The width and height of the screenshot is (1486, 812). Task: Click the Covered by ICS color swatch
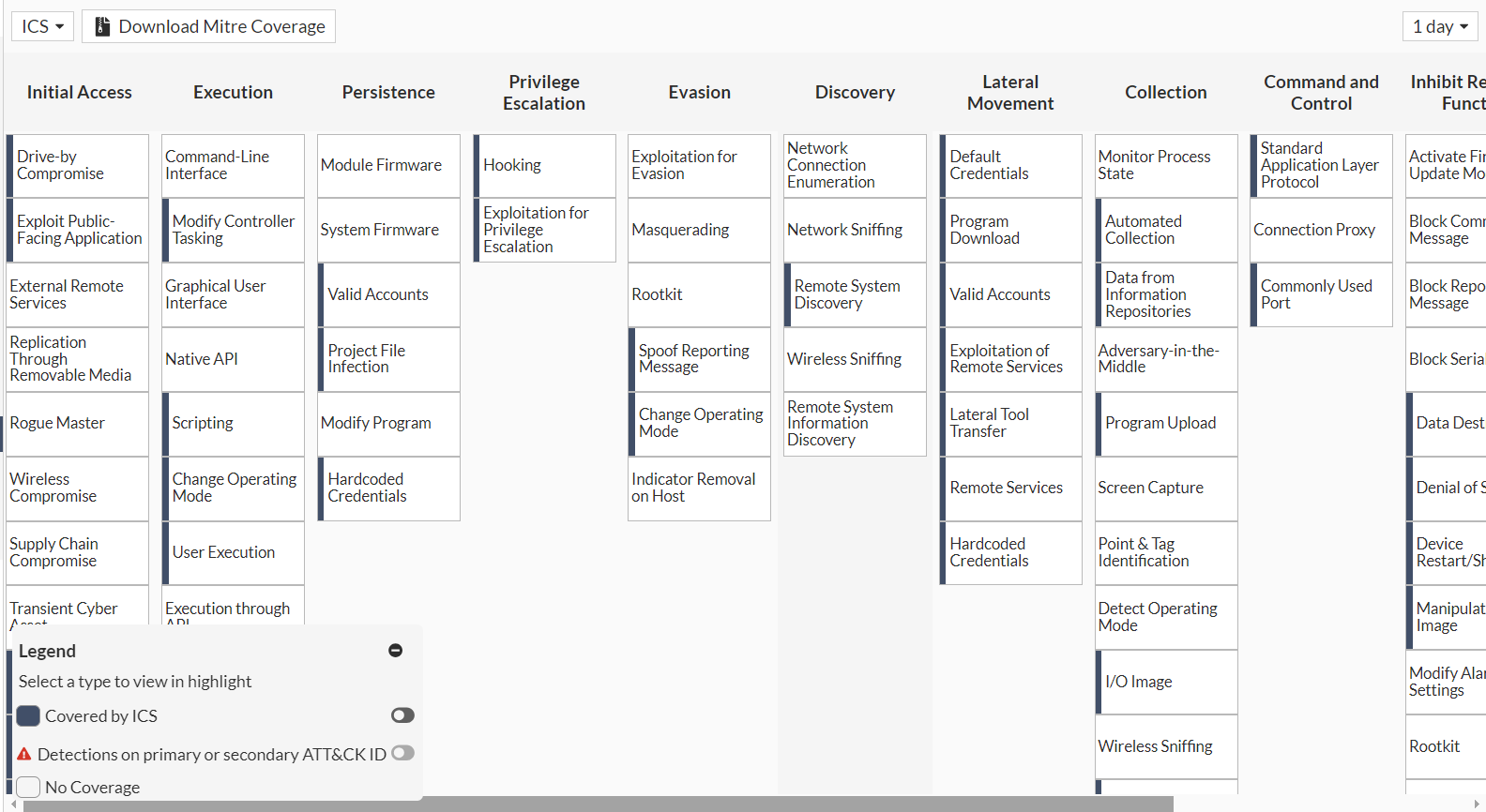point(28,715)
